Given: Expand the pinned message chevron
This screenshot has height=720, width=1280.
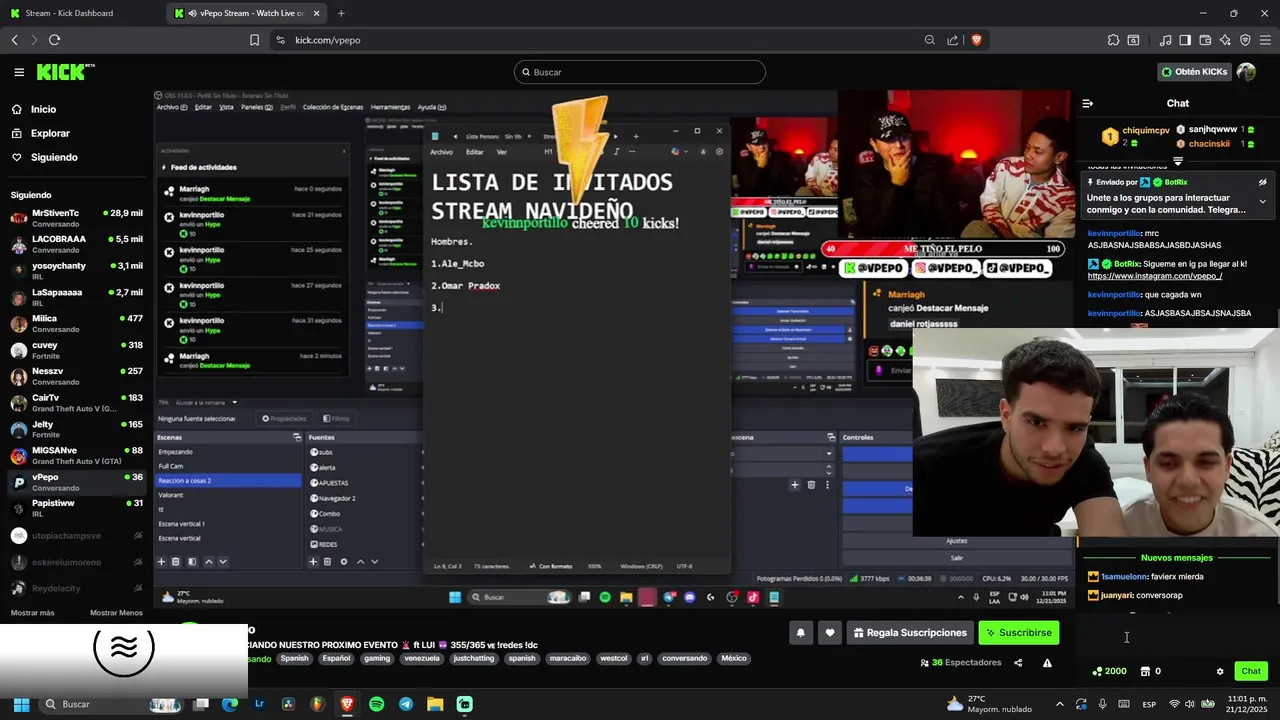Looking at the screenshot, I should point(1263,201).
